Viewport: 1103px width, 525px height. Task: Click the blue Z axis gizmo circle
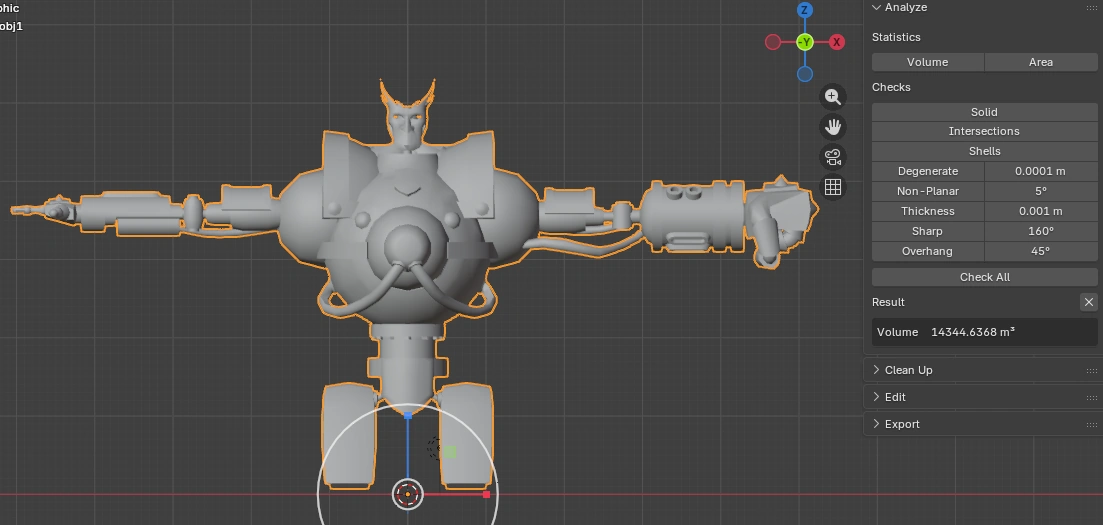(805, 10)
